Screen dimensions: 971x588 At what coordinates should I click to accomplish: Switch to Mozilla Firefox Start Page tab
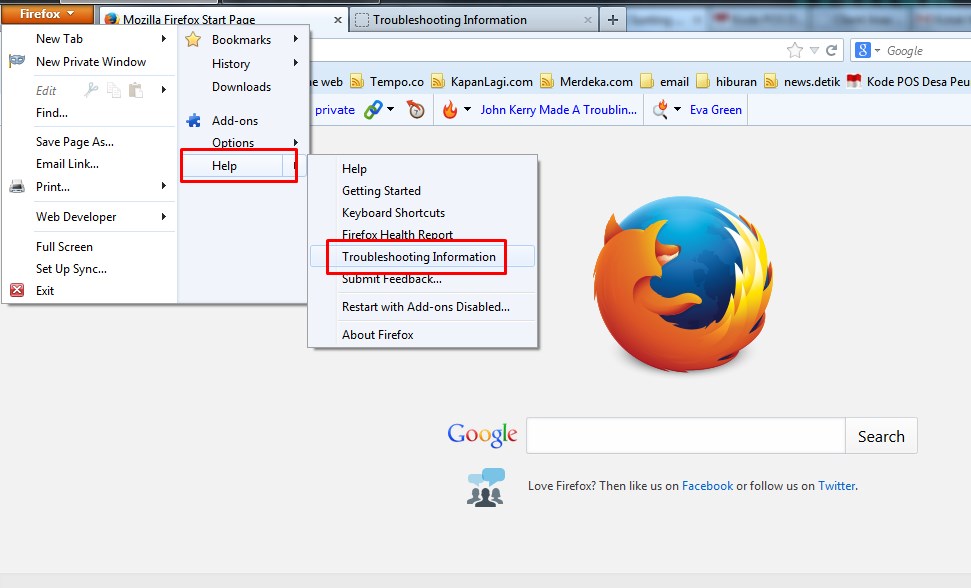pos(223,20)
